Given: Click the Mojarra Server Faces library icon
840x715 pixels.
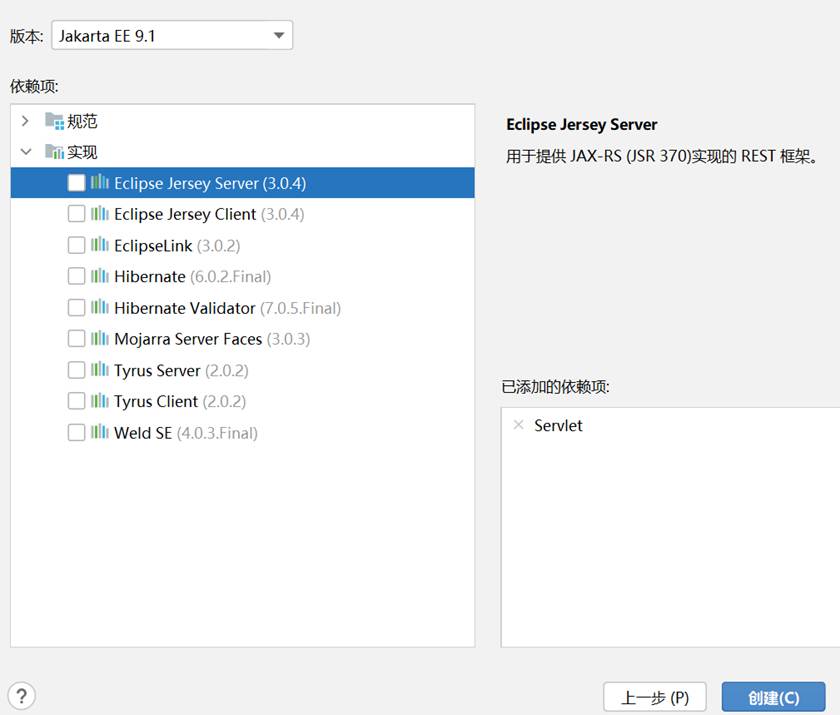Looking at the screenshot, I should (x=100, y=338).
